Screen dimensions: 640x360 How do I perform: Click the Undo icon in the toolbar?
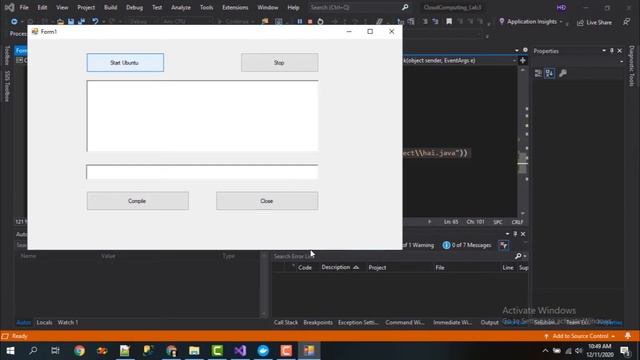pos(95,21)
